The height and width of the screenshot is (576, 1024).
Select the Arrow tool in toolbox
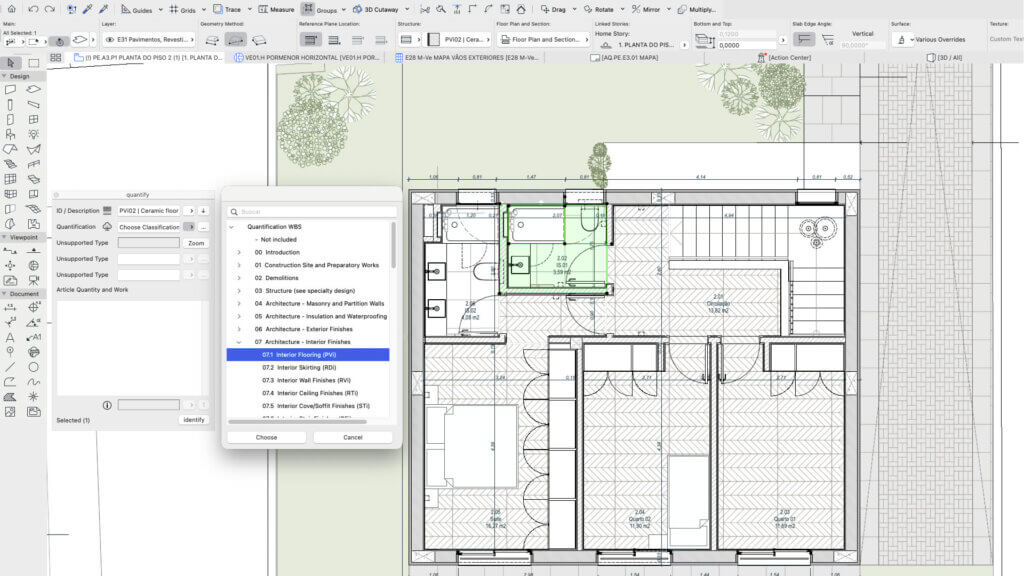click(x=10, y=63)
